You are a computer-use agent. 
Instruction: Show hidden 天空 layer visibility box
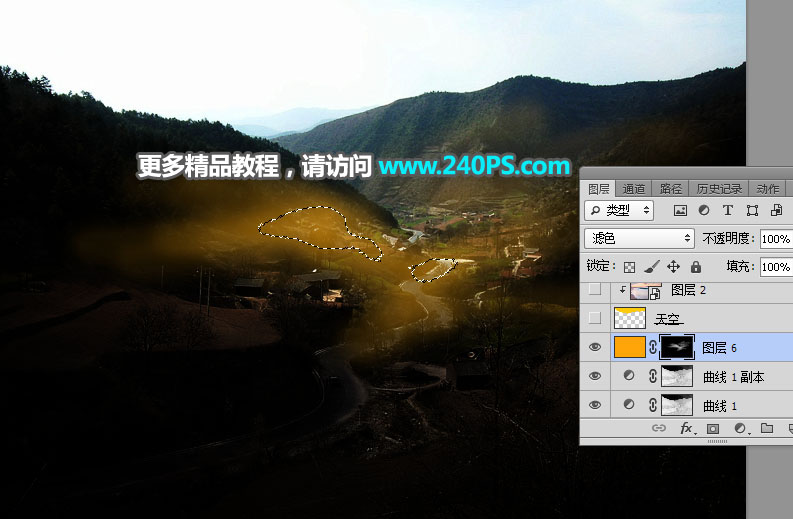[595, 318]
